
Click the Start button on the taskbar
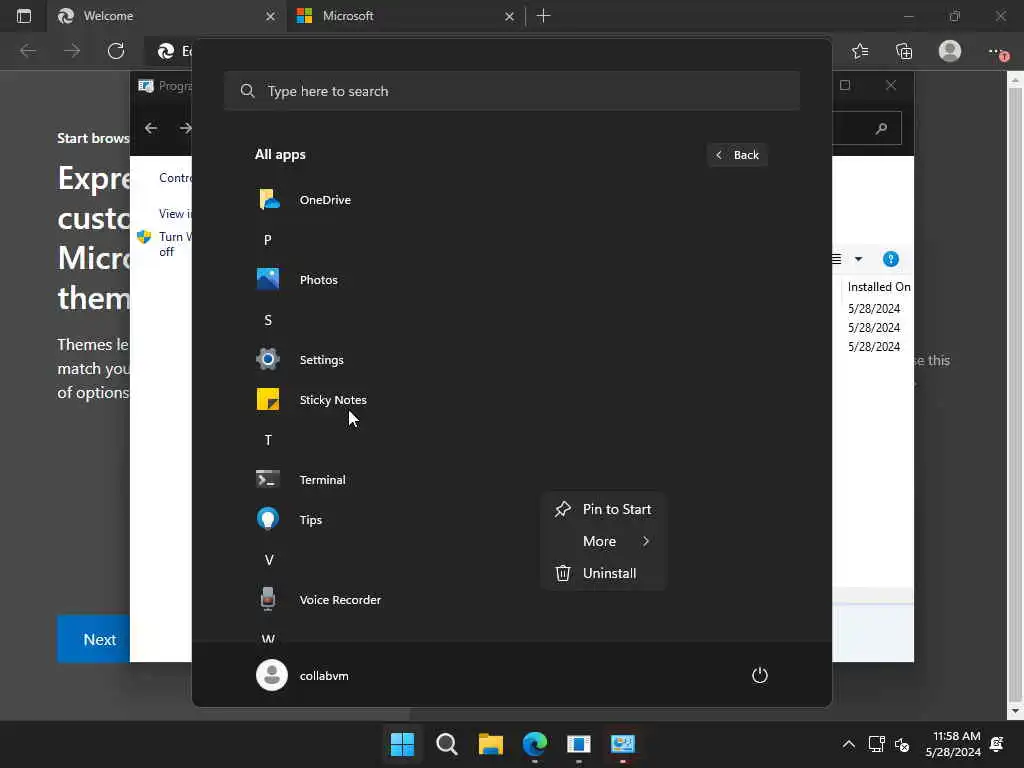[x=402, y=744]
